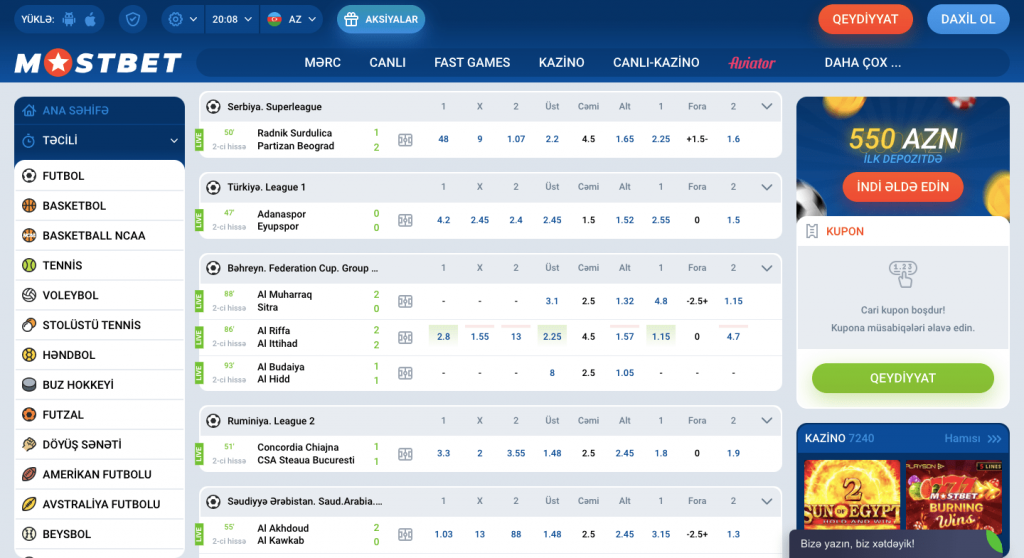Select over odds 8 in Al Budaiya match

(552, 372)
